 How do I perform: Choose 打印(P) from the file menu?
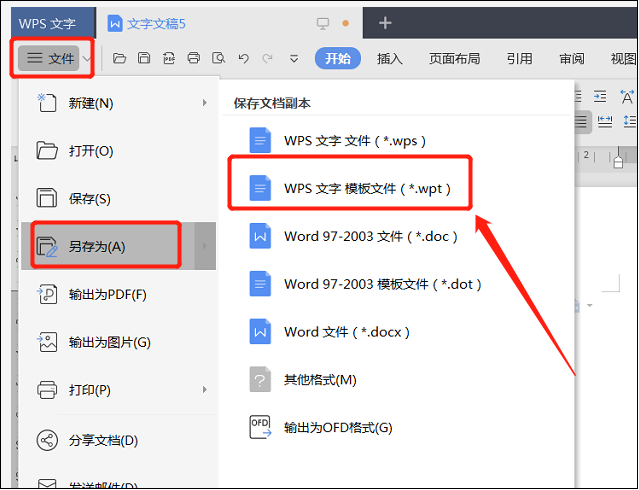tap(118, 390)
